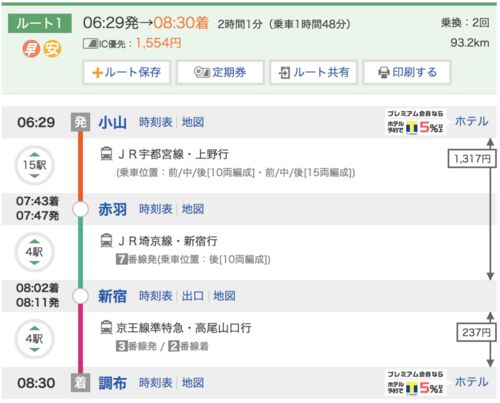Open the 地図 map for 赤羽
This screenshot has height=403, width=500.
(x=193, y=209)
